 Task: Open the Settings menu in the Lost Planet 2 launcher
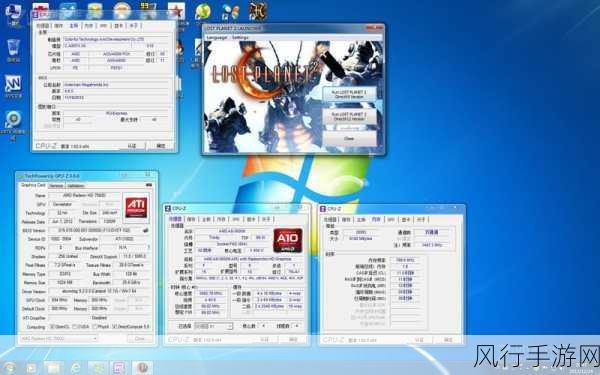[240, 38]
